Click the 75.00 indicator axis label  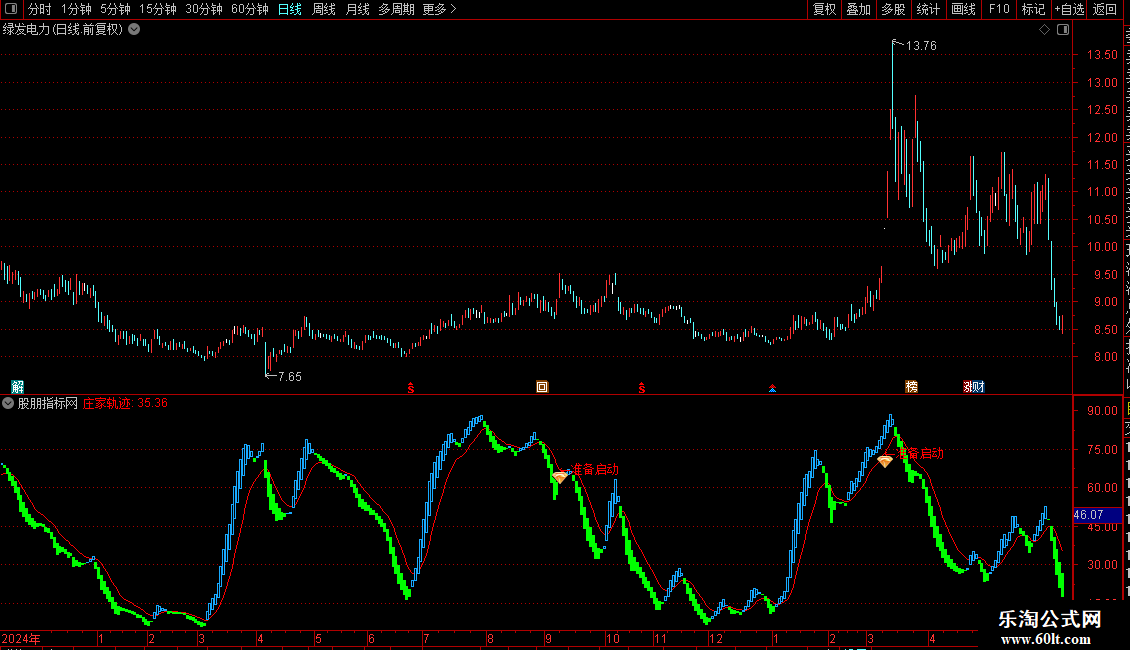pos(1102,450)
